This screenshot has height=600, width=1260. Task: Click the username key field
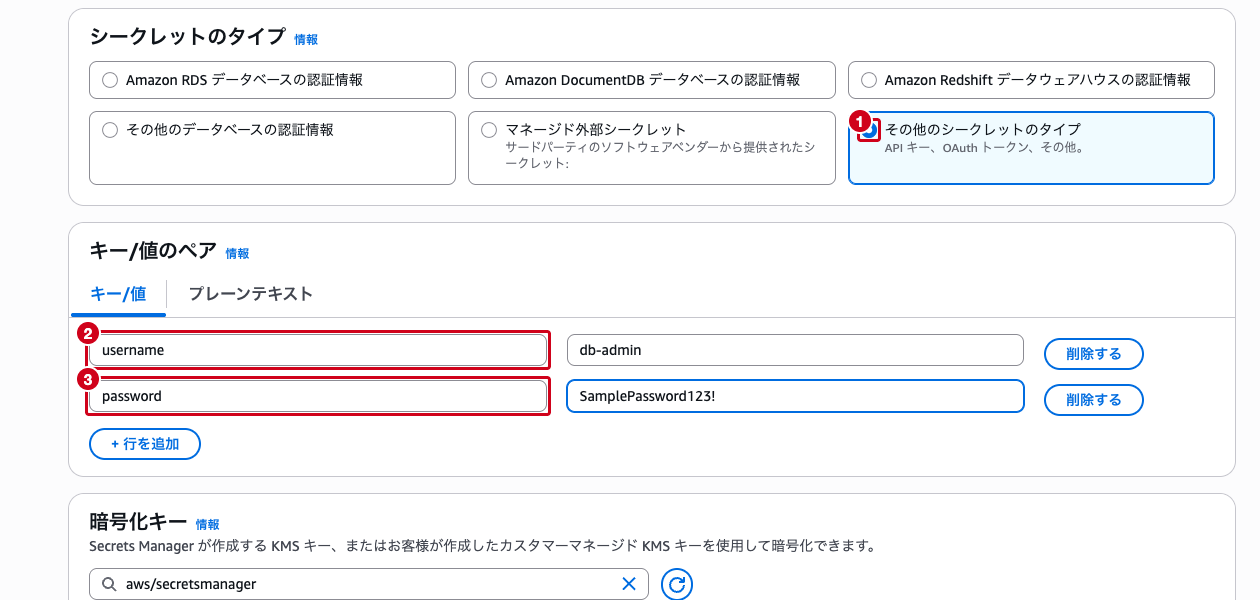click(318, 351)
